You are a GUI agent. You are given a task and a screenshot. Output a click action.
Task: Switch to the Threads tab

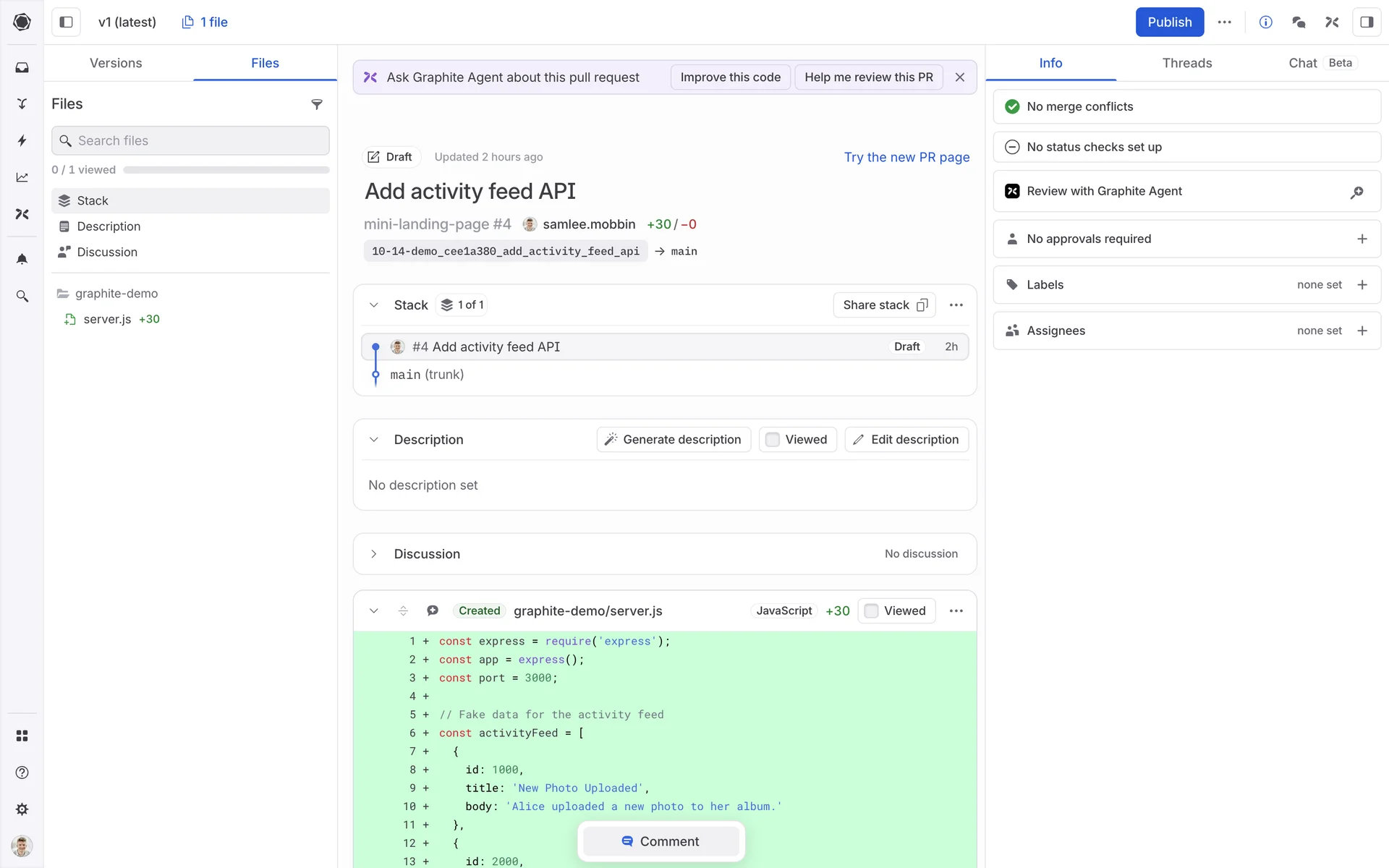[1186, 63]
